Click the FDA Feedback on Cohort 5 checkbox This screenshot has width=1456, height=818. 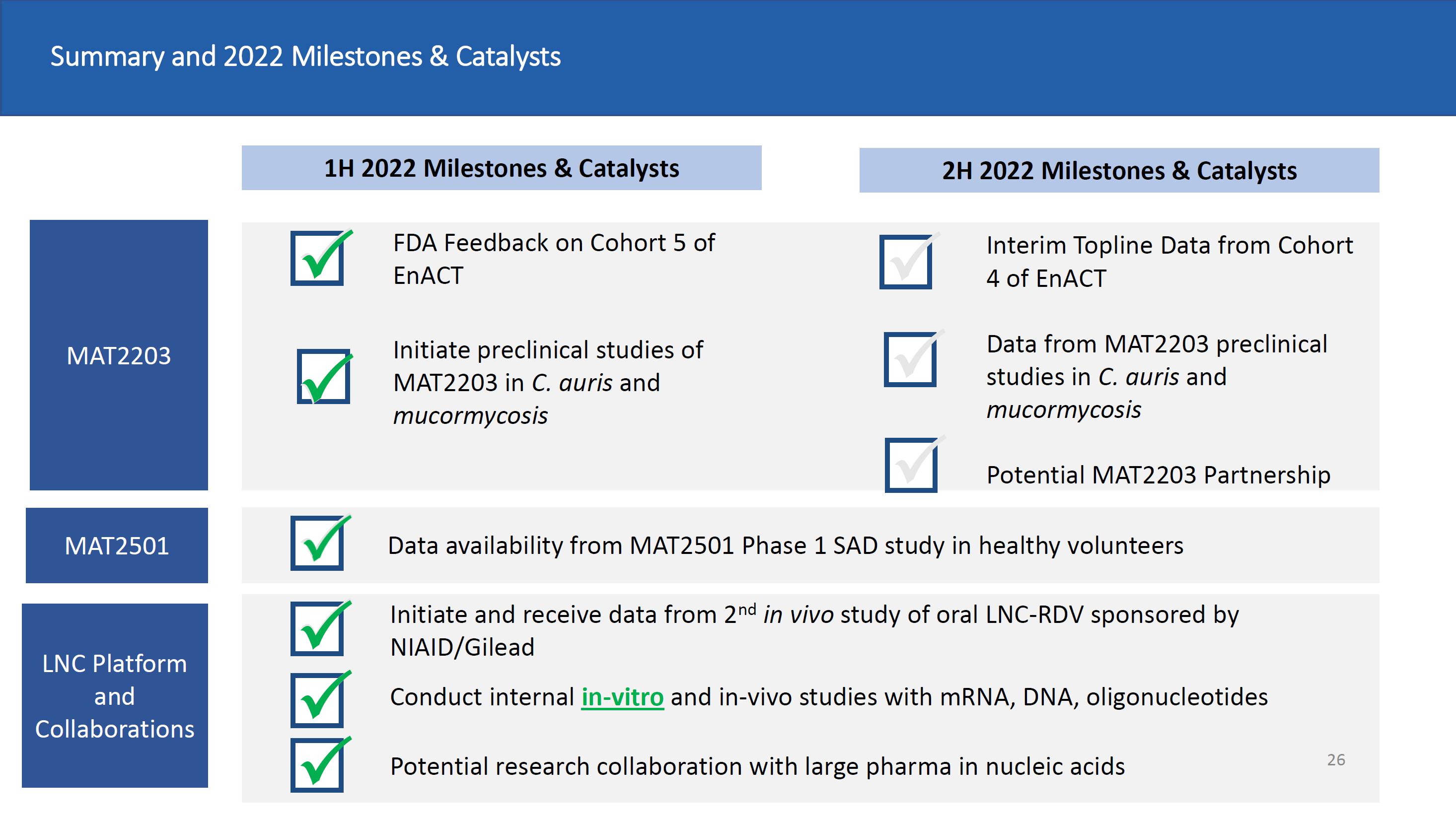317,259
